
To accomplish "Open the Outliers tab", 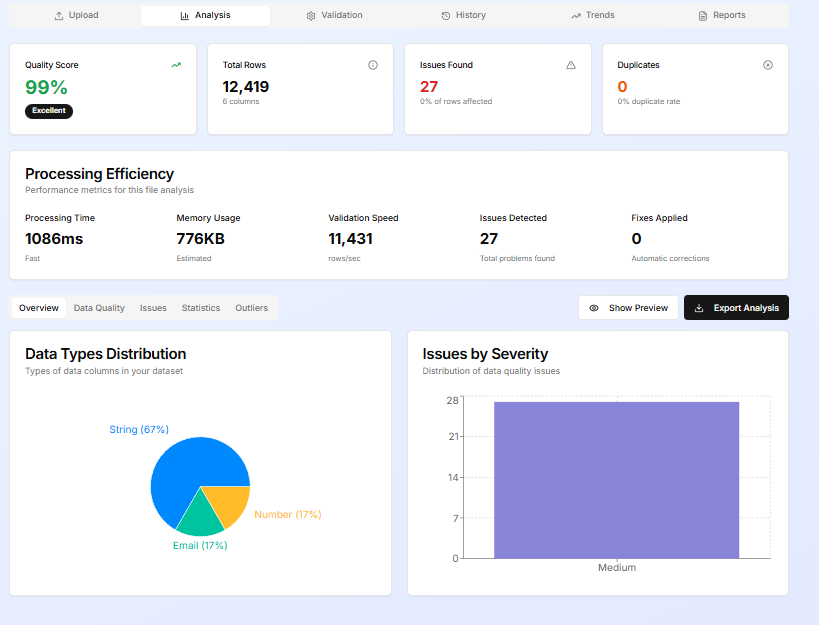I will click(x=251, y=308).
